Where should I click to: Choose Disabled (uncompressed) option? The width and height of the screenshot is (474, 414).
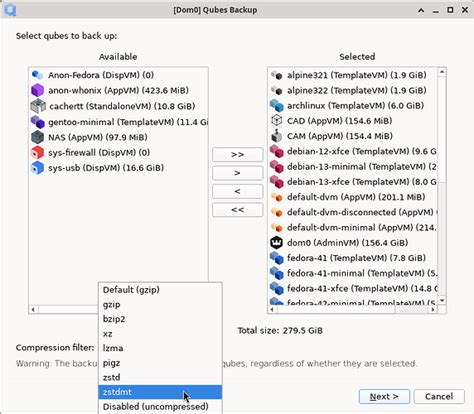pos(160,407)
